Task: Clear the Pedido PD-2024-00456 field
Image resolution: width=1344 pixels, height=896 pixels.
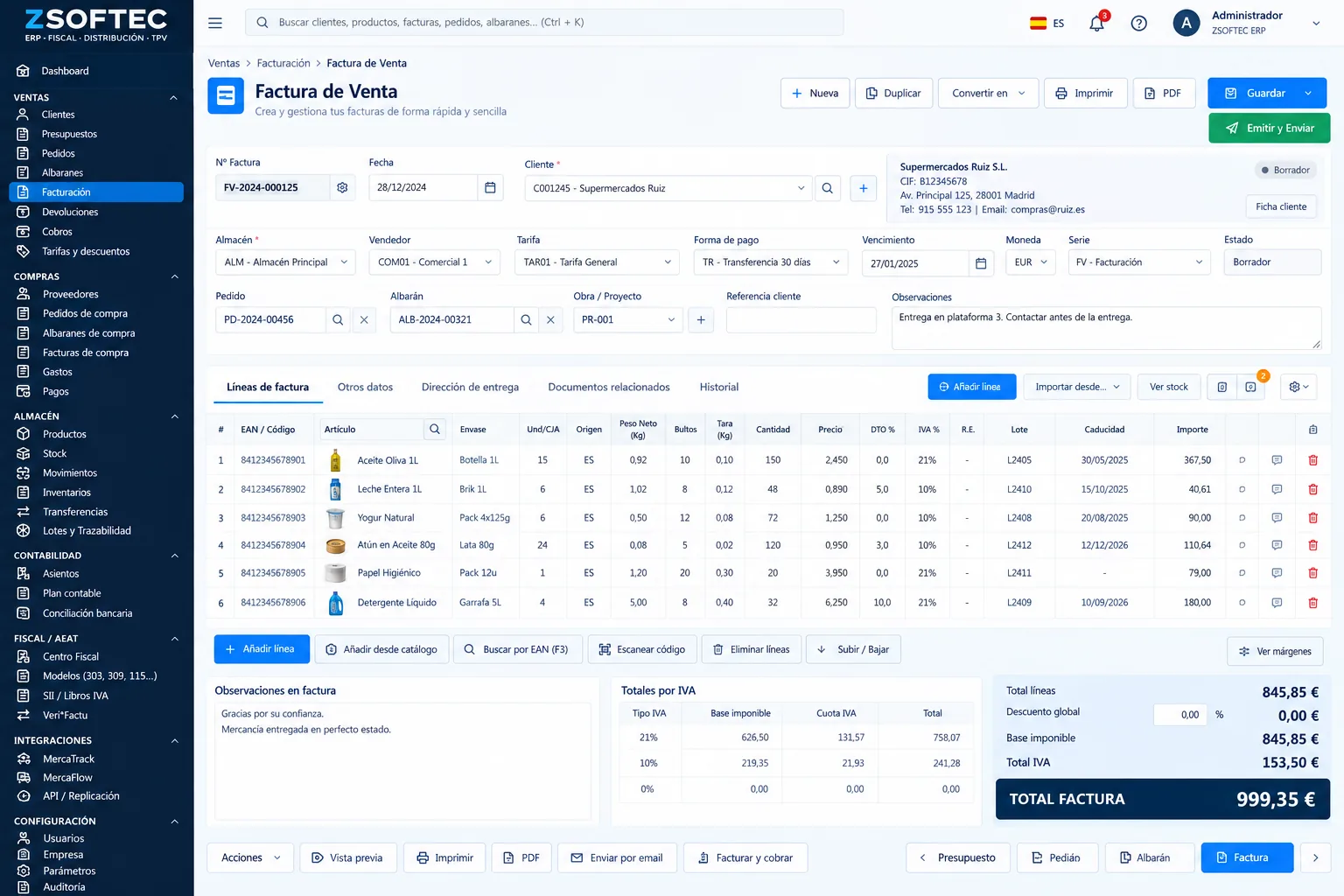Action: [364, 319]
